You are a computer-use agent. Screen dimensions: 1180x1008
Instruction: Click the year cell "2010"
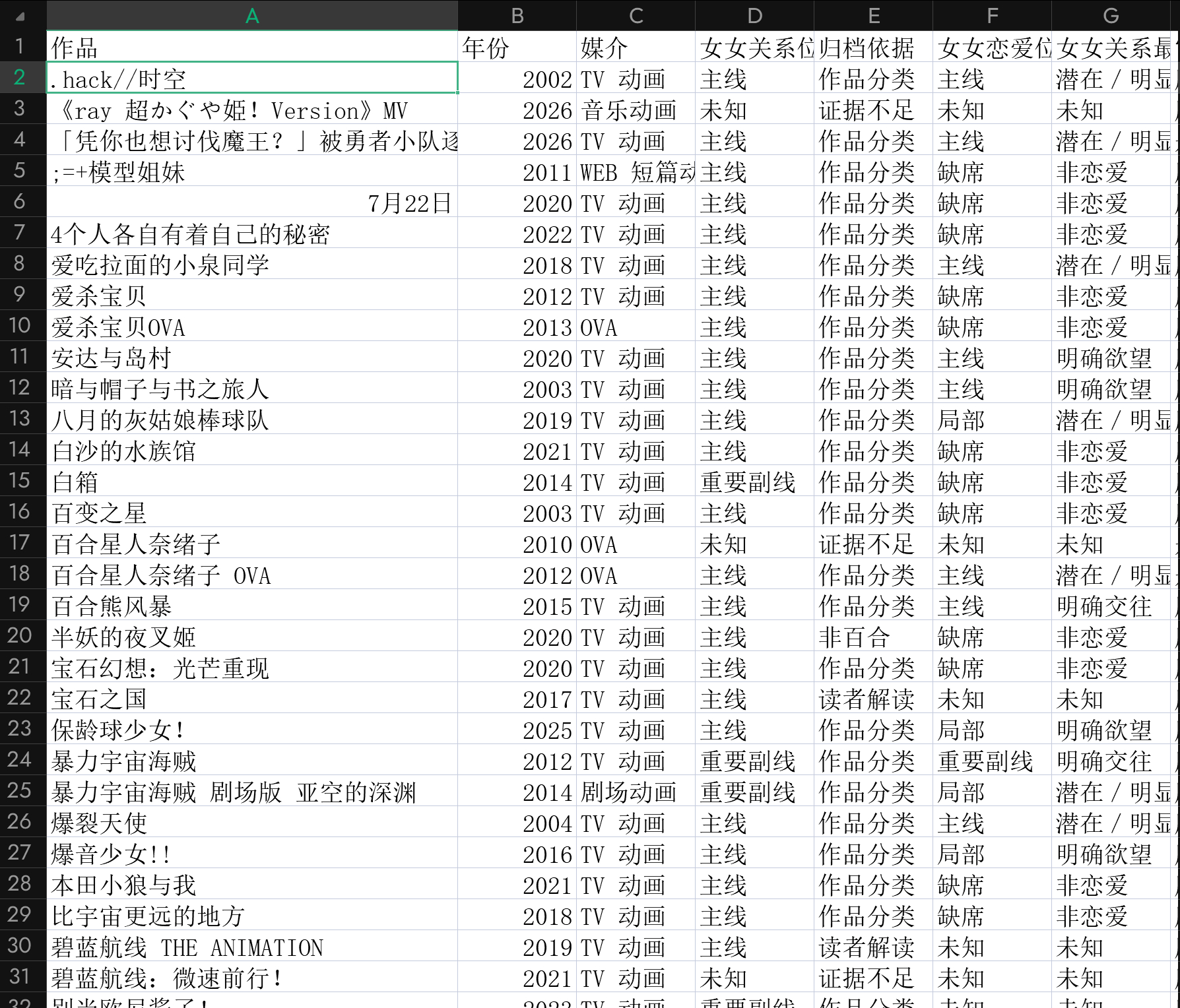tap(517, 543)
